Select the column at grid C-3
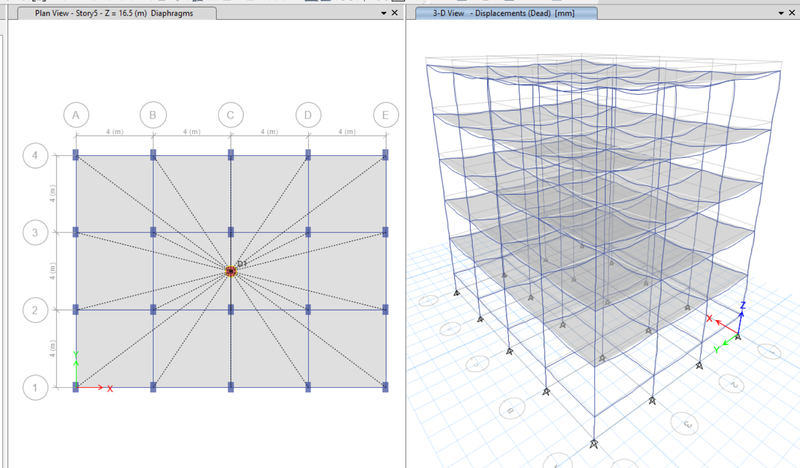 [231, 232]
